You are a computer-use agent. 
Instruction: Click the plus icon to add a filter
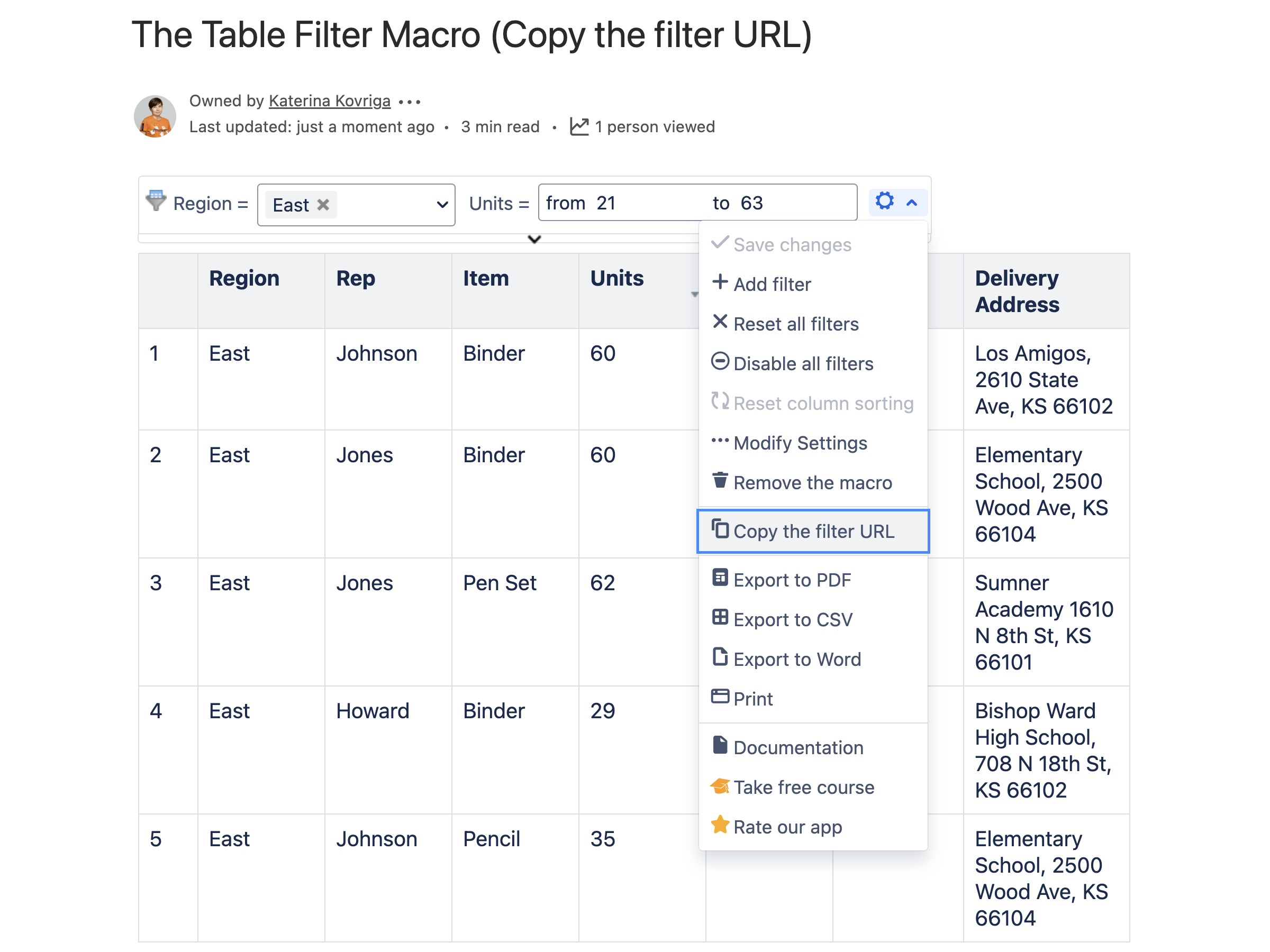[x=720, y=283]
